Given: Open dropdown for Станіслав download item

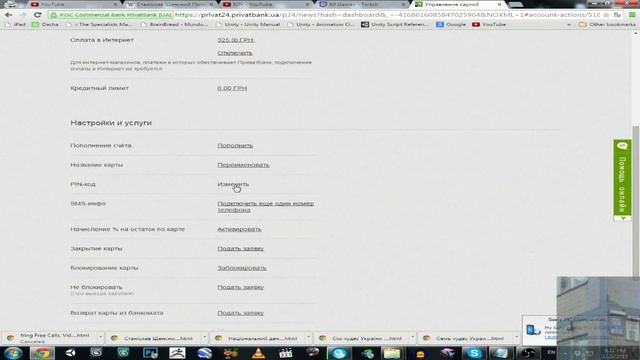Looking at the screenshot, I should (204, 338).
